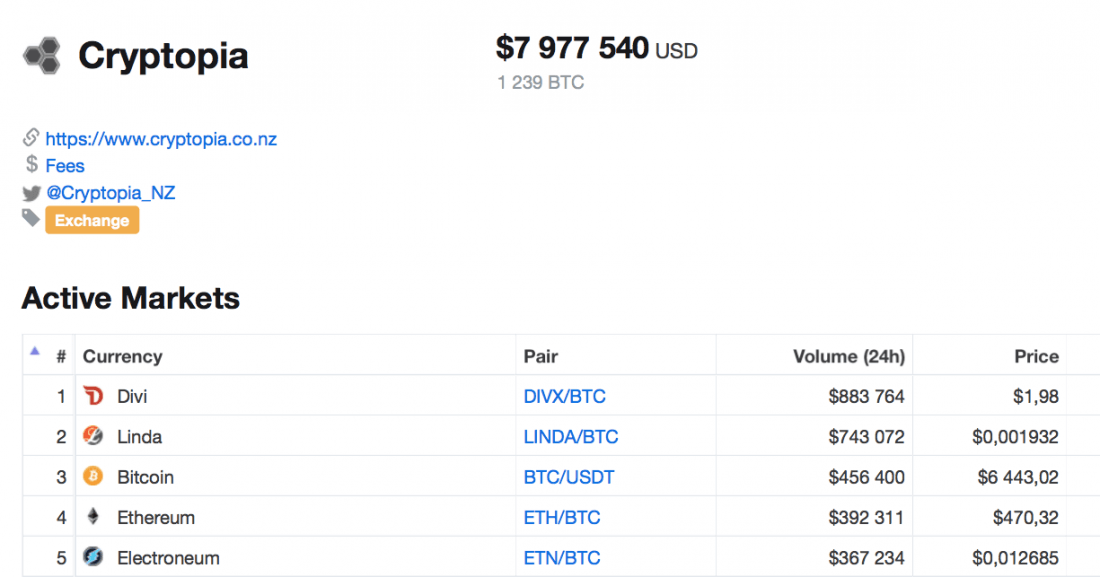Click the Linda currency name

coord(140,437)
